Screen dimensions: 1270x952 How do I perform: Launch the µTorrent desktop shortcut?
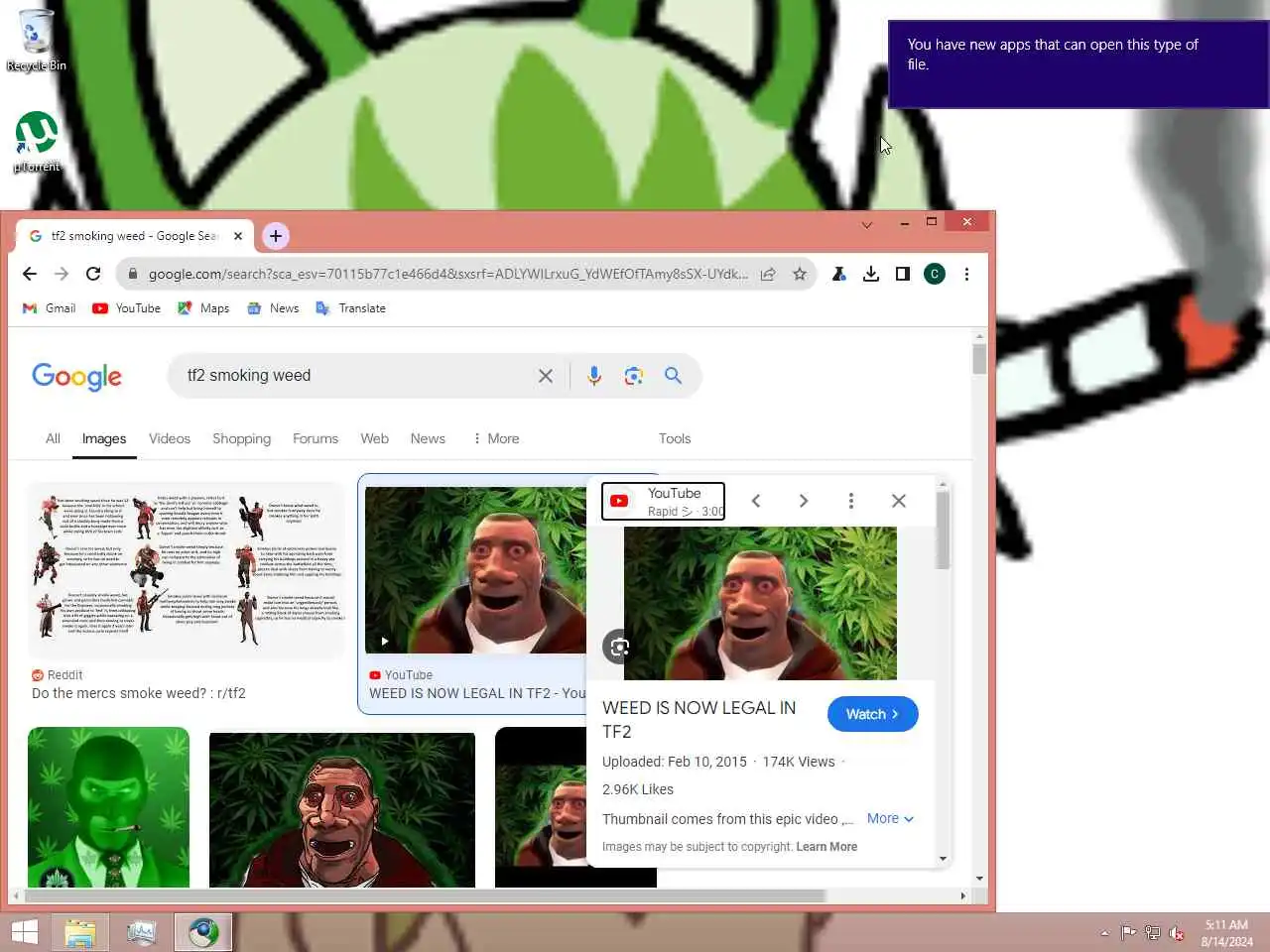click(x=36, y=141)
